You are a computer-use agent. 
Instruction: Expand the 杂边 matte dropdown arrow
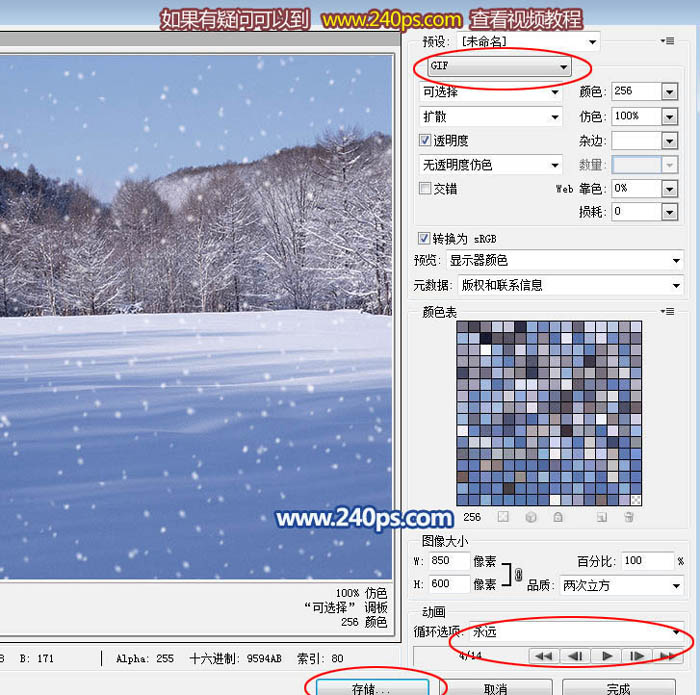[670, 141]
